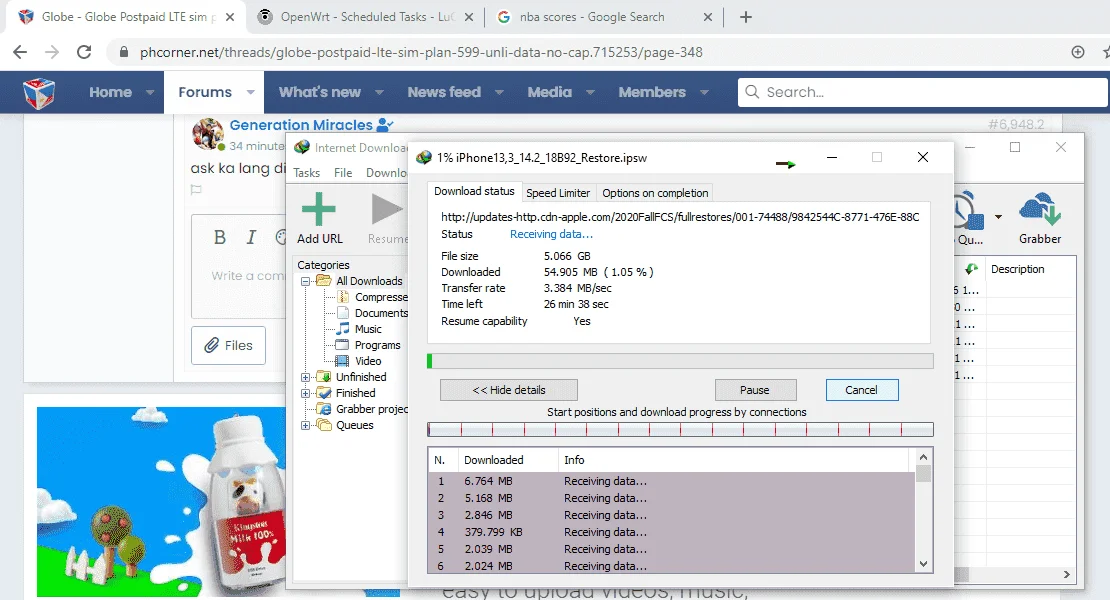Open the Members nav dropdown arrow

pos(704,93)
